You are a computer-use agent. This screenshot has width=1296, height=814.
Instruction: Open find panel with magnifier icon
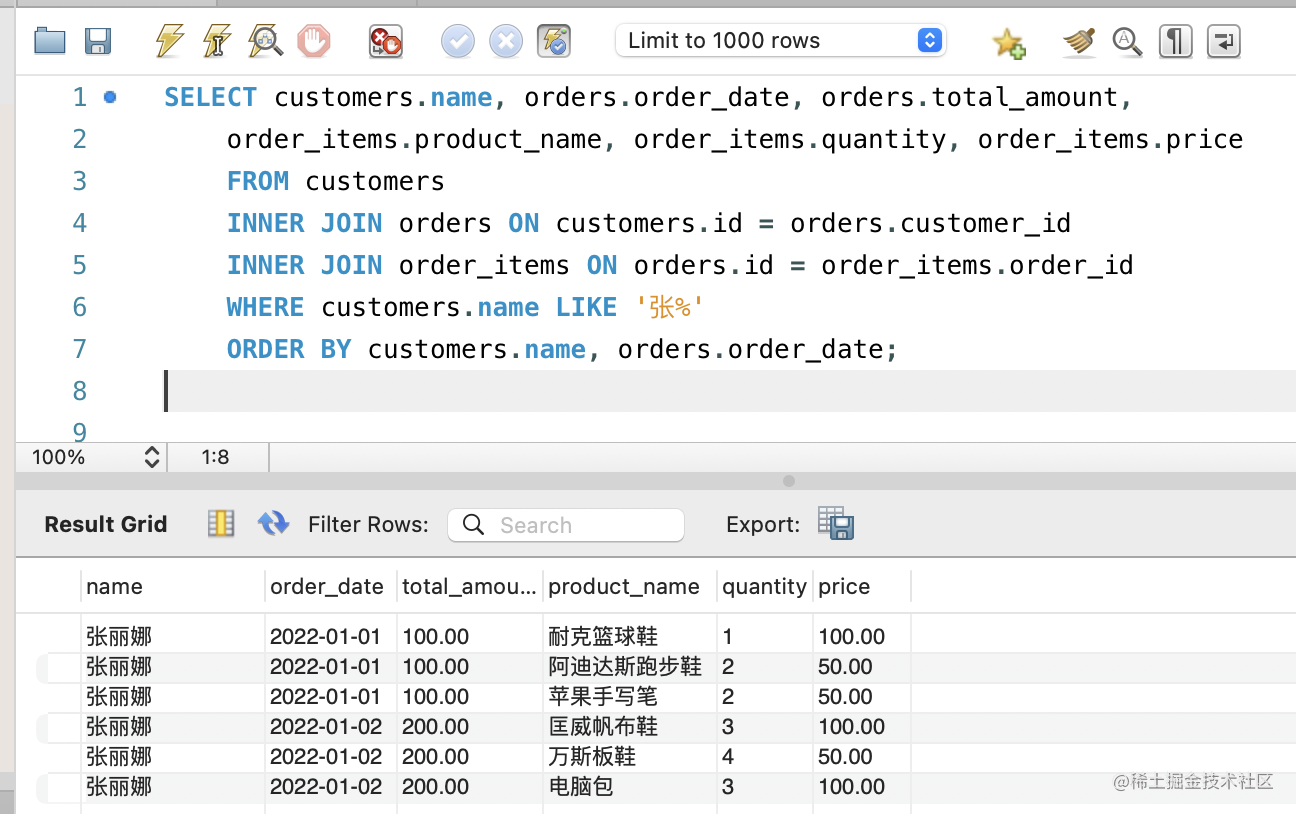[x=1127, y=41]
